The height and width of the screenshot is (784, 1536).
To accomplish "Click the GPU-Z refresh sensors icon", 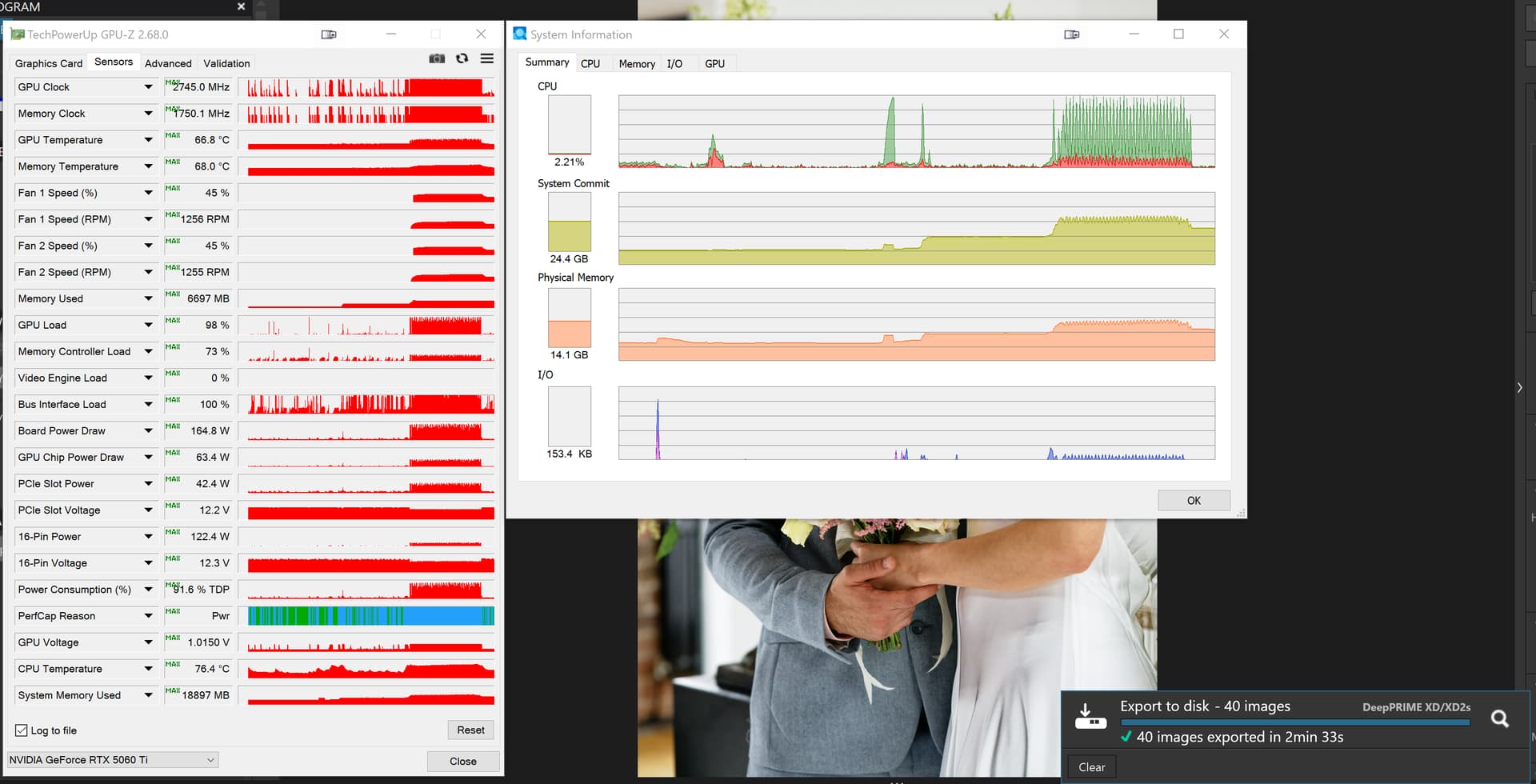I will pyautogui.click(x=462, y=59).
